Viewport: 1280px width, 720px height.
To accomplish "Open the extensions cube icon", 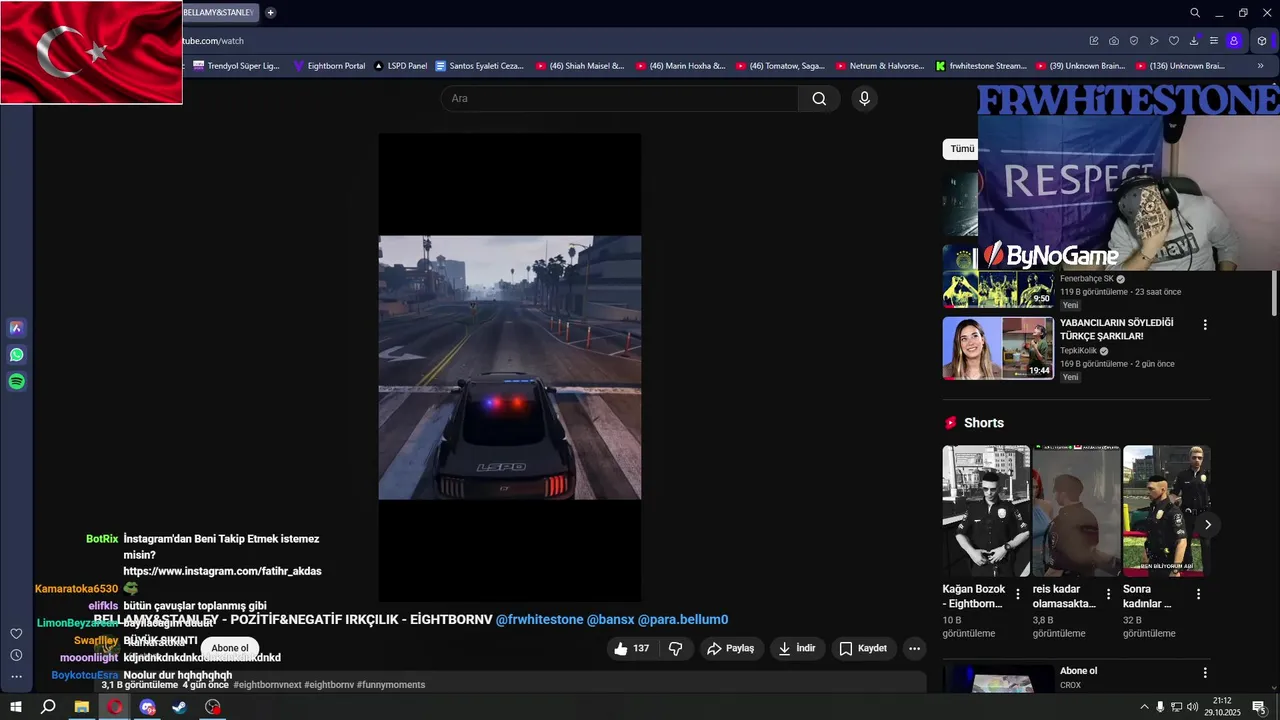I will pyautogui.click(x=1262, y=41).
